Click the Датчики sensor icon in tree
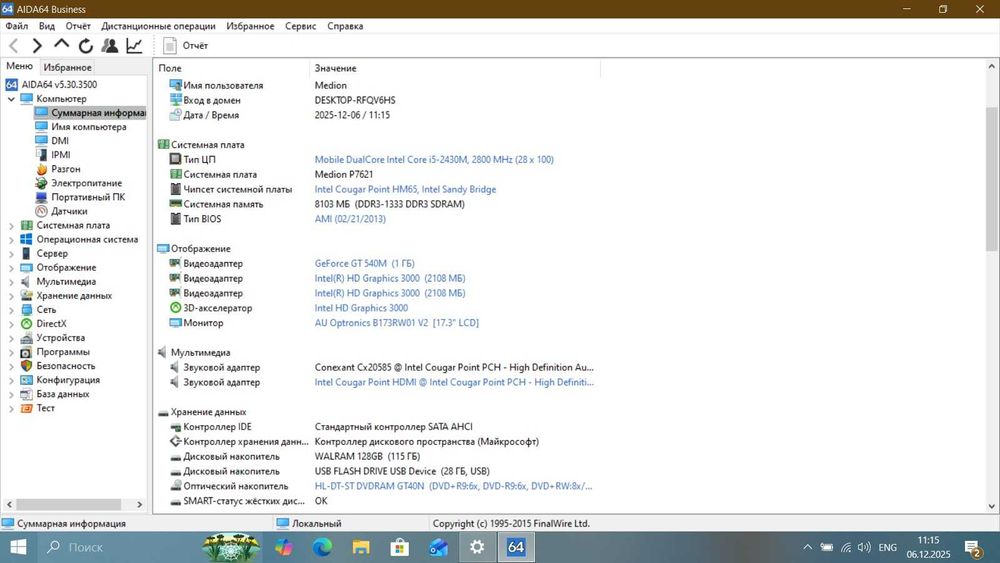This screenshot has height=563, width=1000. coord(41,211)
